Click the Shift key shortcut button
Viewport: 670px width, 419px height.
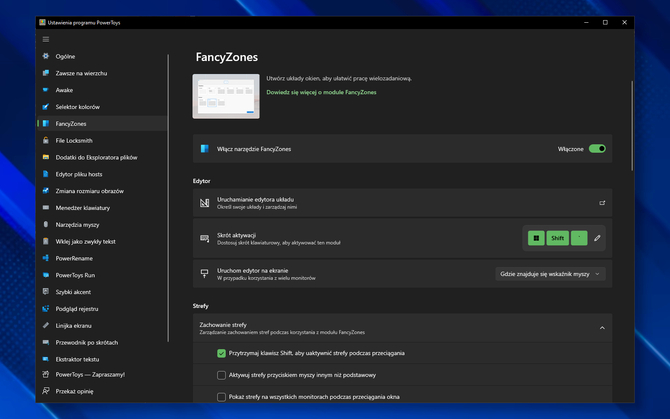[x=557, y=238]
